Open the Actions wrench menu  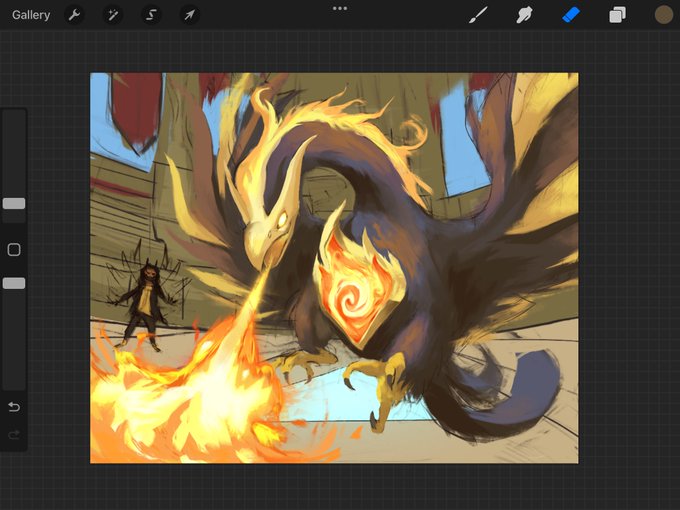[74, 15]
